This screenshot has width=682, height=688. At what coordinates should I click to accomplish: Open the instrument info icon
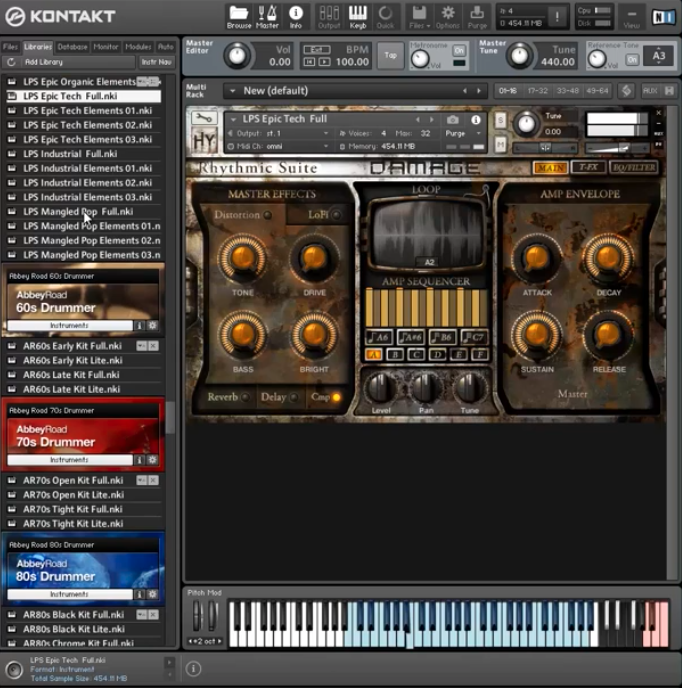coord(476,120)
